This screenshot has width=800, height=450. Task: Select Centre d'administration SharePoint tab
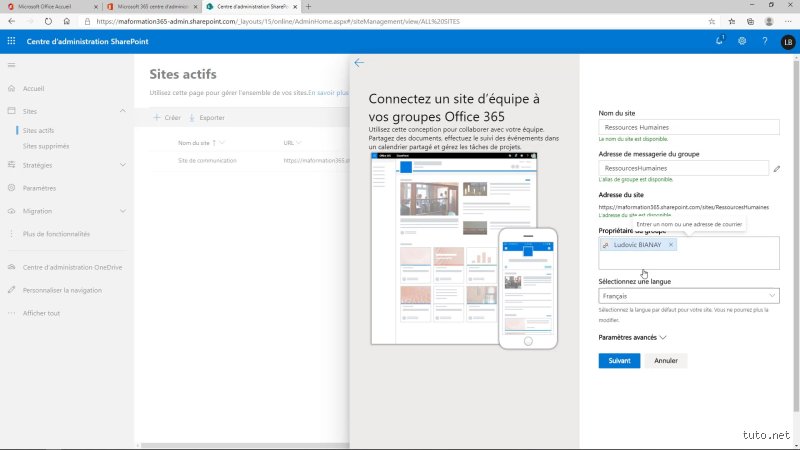252,7
